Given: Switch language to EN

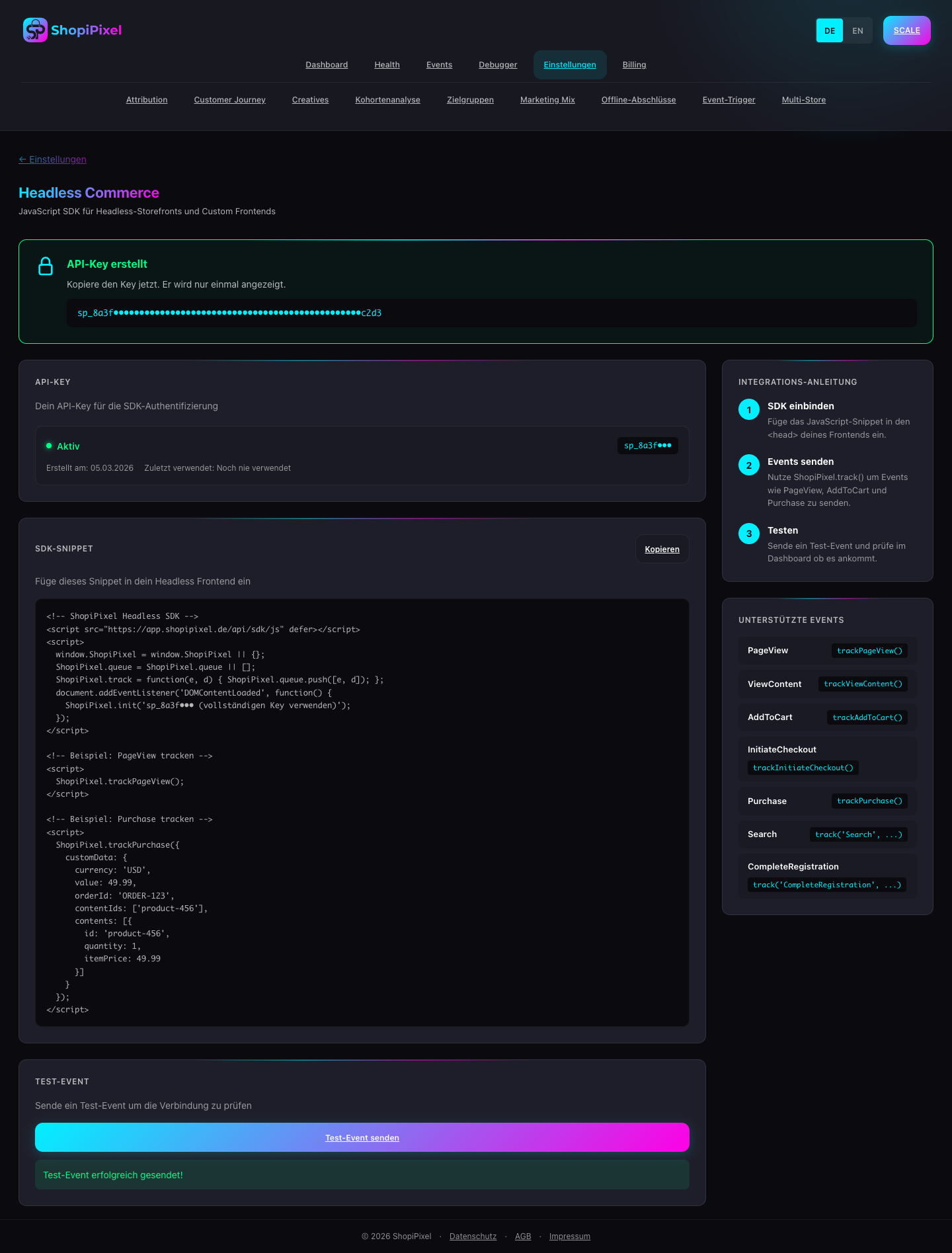Looking at the screenshot, I should [857, 30].
